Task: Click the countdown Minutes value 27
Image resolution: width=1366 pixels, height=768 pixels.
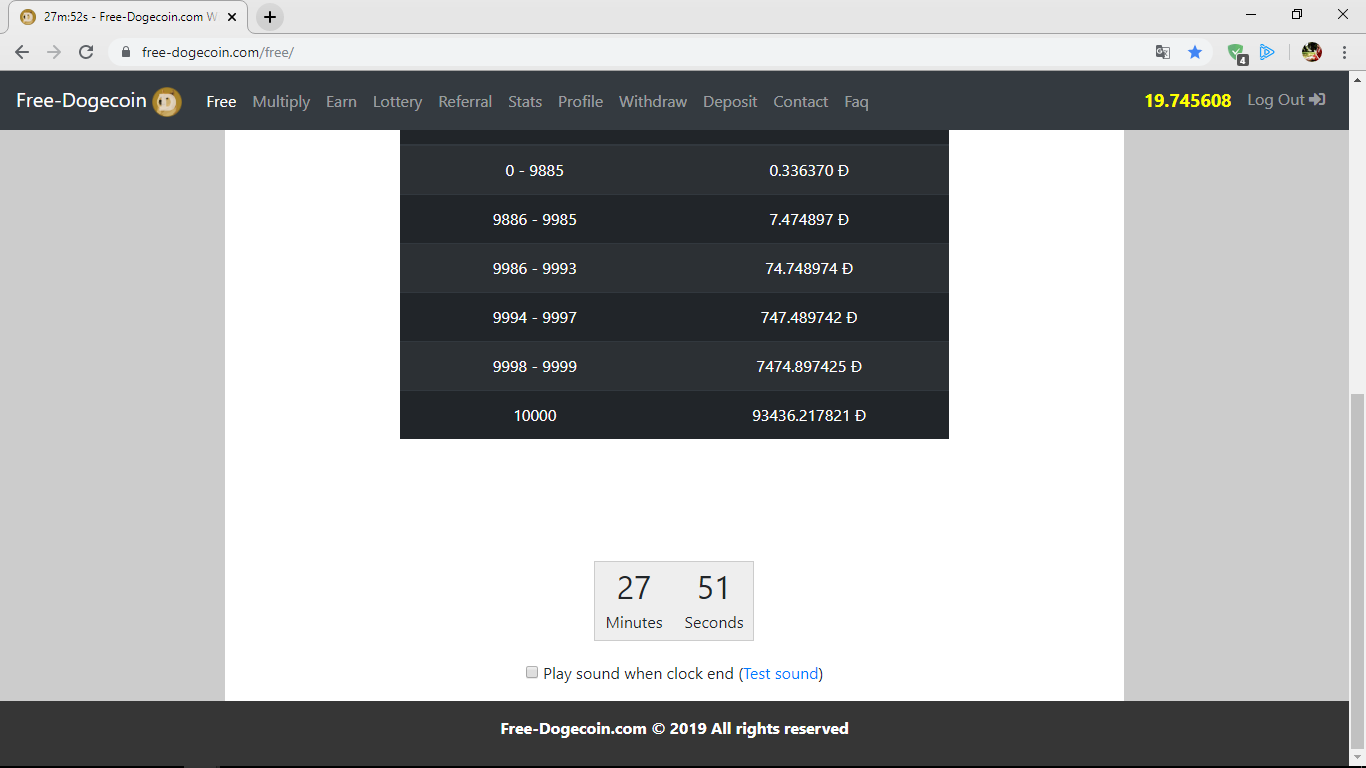Action: click(x=634, y=588)
